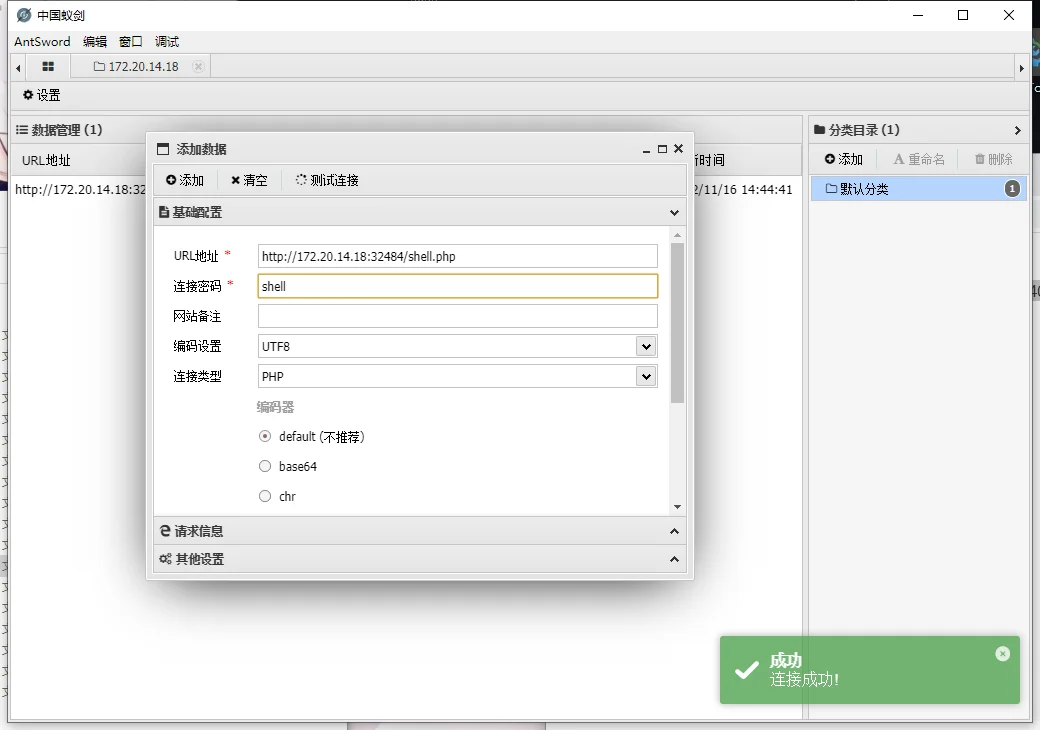Dismiss the 连接成功 notification
Screen dimensions: 1040x730
pyautogui.click(x=1002, y=653)
